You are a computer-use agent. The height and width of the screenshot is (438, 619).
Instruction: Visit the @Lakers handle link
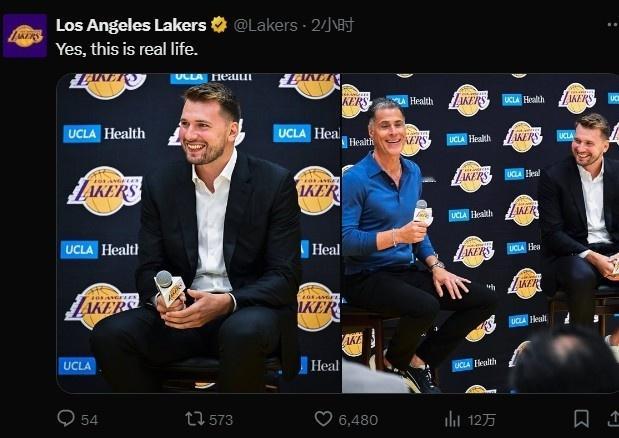[265, 25]
